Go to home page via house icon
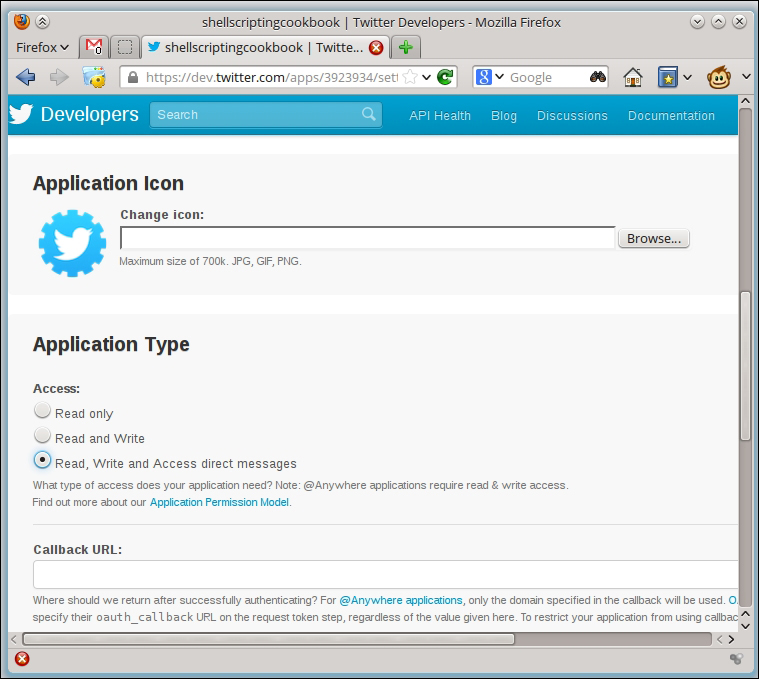Screen dimensions: 759x679 point(633,77)
